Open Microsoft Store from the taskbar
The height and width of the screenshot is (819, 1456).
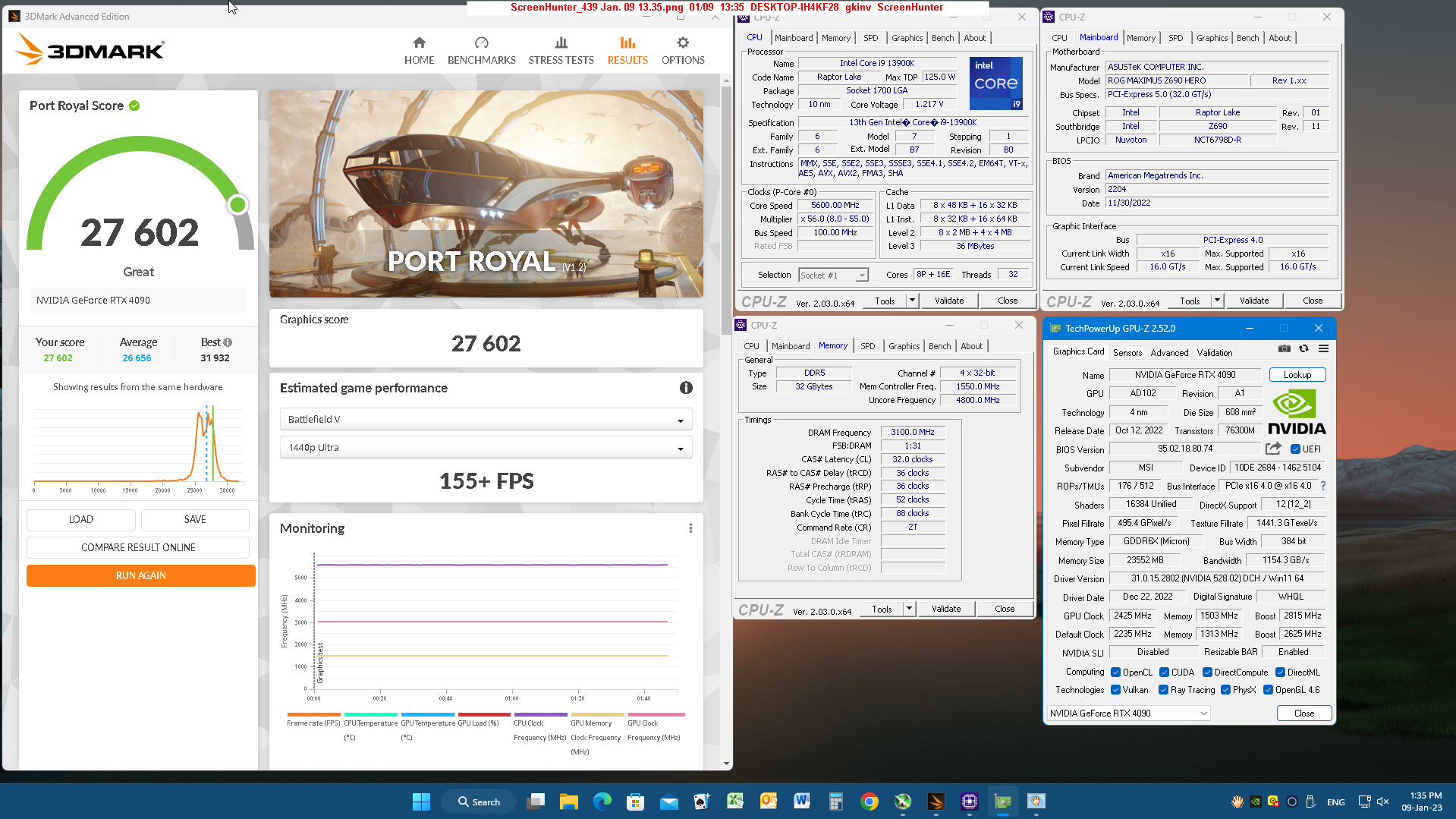click(635, 802)
